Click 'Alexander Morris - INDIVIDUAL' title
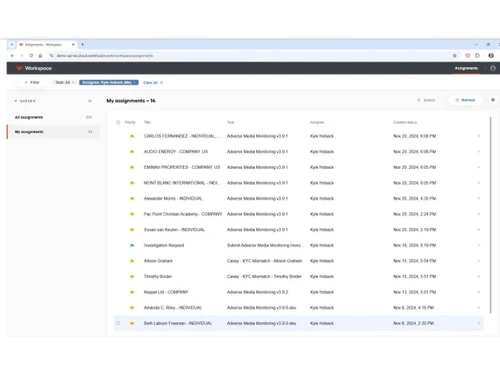 coord(173,199)
